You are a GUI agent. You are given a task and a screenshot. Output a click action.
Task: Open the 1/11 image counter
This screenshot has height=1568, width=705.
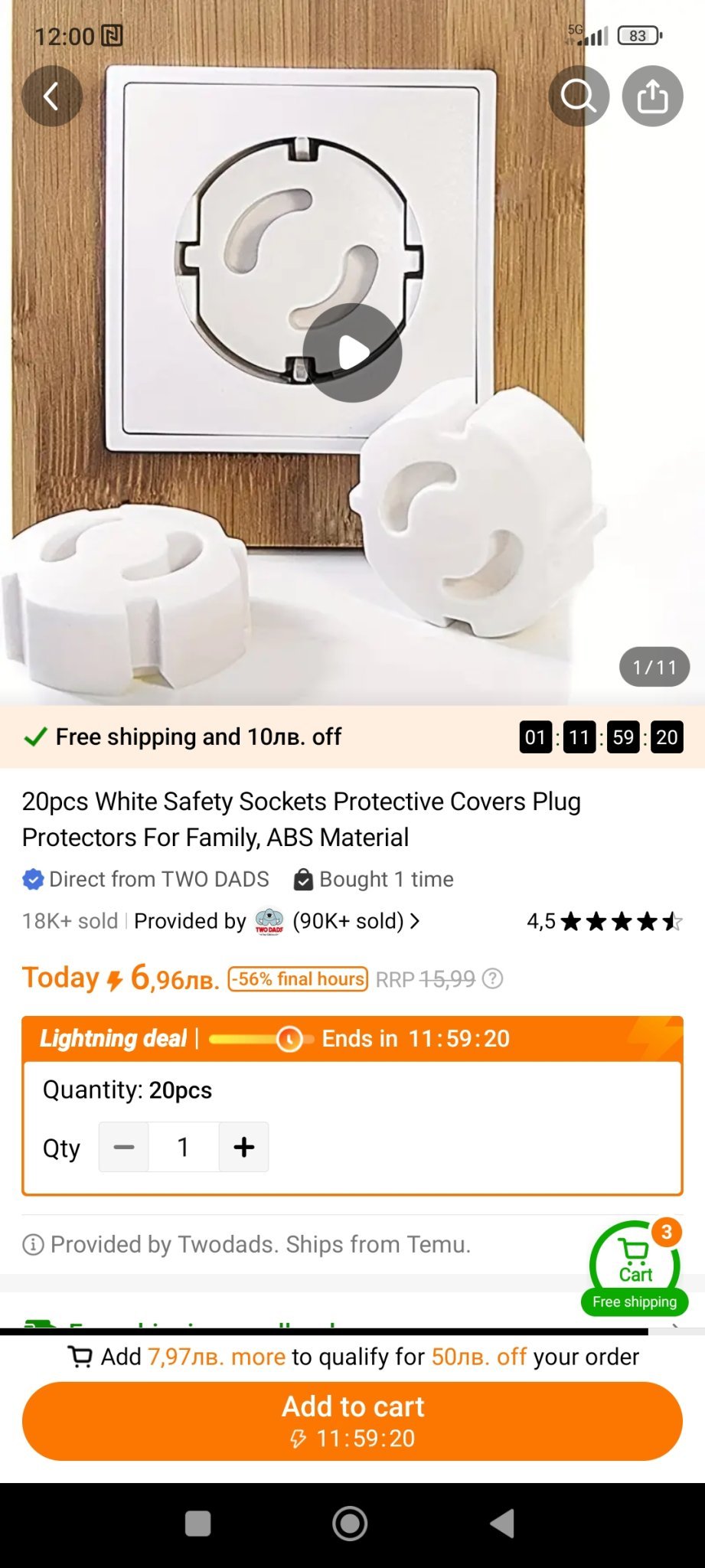click(x=654, y=667)
